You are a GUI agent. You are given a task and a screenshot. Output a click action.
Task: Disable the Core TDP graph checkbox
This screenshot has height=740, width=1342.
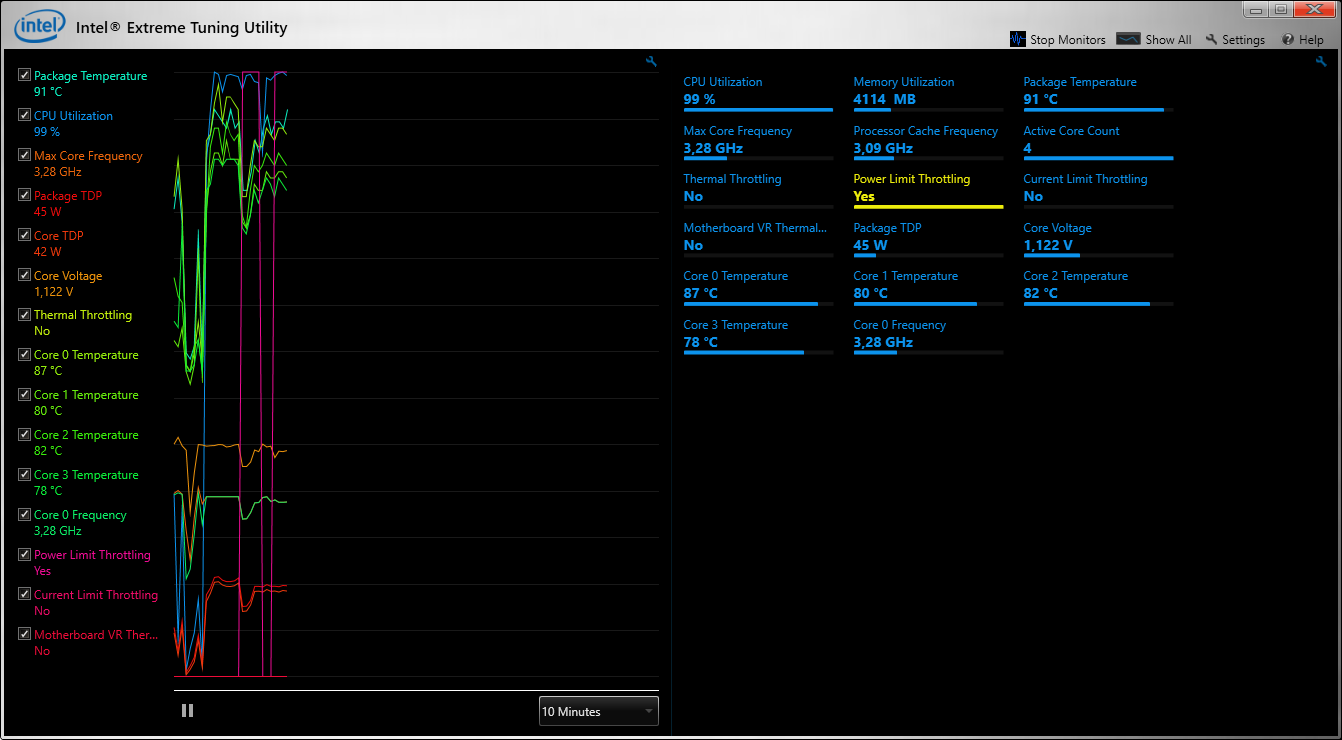tap(25, 235)
